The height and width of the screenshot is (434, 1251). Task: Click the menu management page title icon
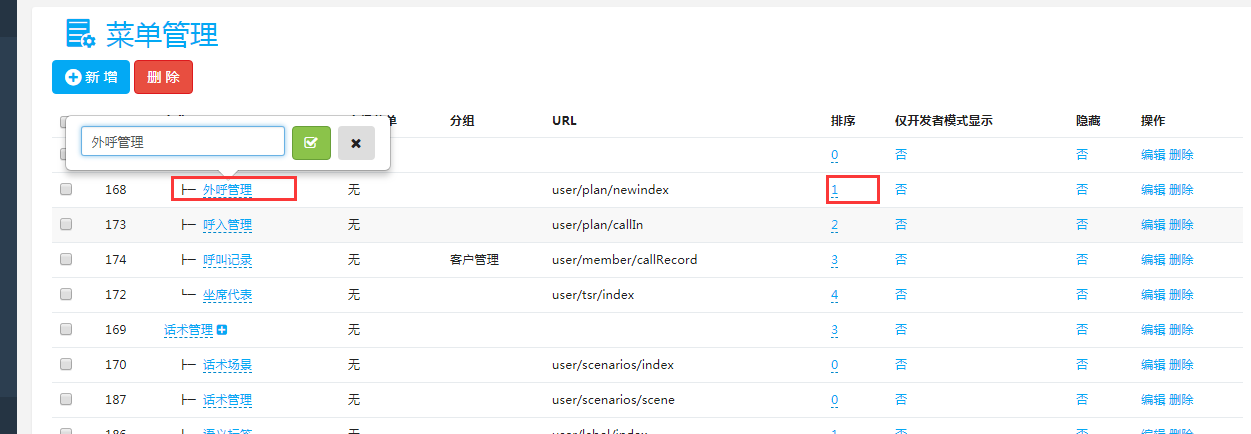coord(80,34)
